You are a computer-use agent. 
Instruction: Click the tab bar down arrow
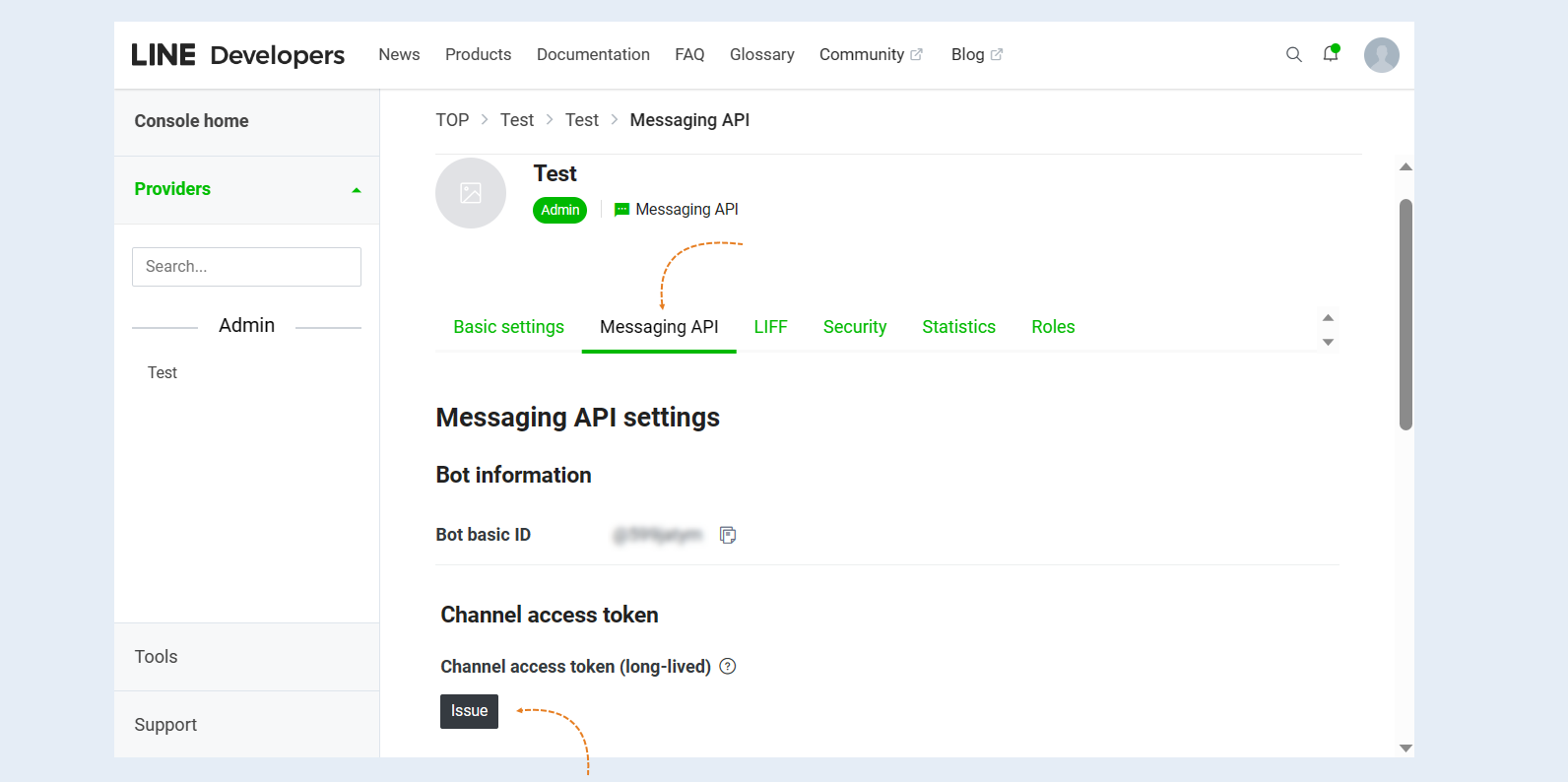coord(1328,343)
